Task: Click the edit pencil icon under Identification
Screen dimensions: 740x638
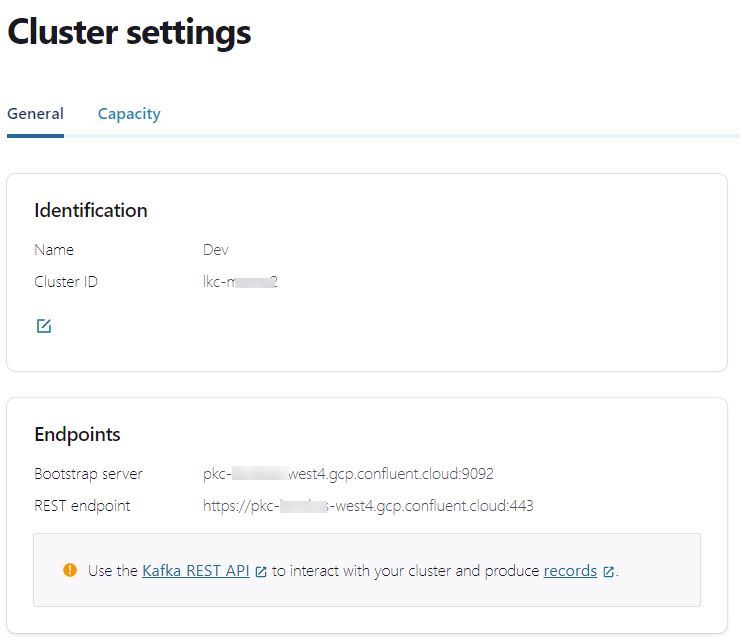Action: click(x=44, y=326)
